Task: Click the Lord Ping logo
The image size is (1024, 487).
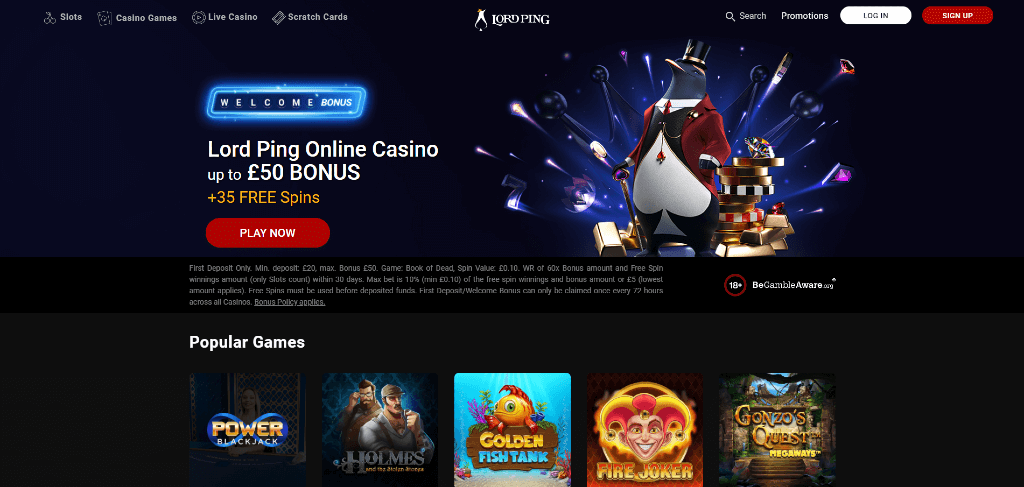Action: tap(512, 18)
